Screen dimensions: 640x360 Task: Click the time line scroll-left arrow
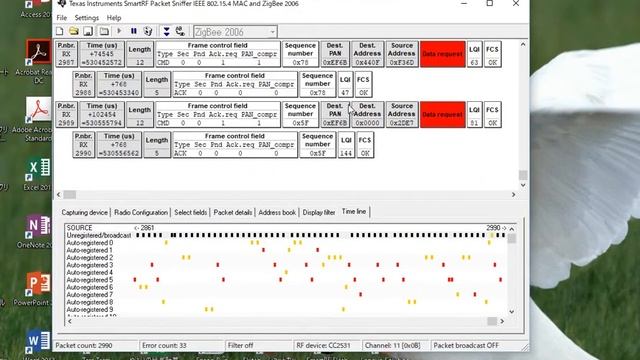(70, 321)
